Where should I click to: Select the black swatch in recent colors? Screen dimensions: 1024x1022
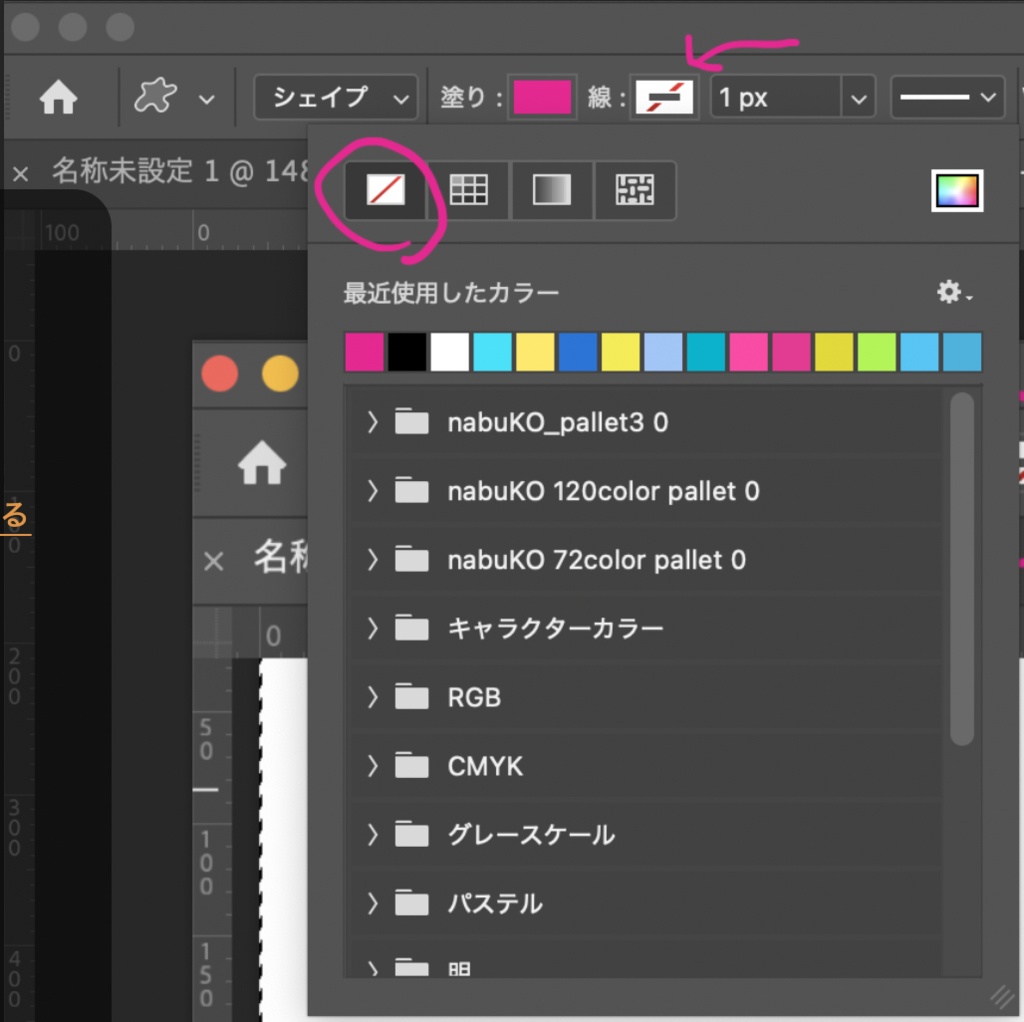406,353
